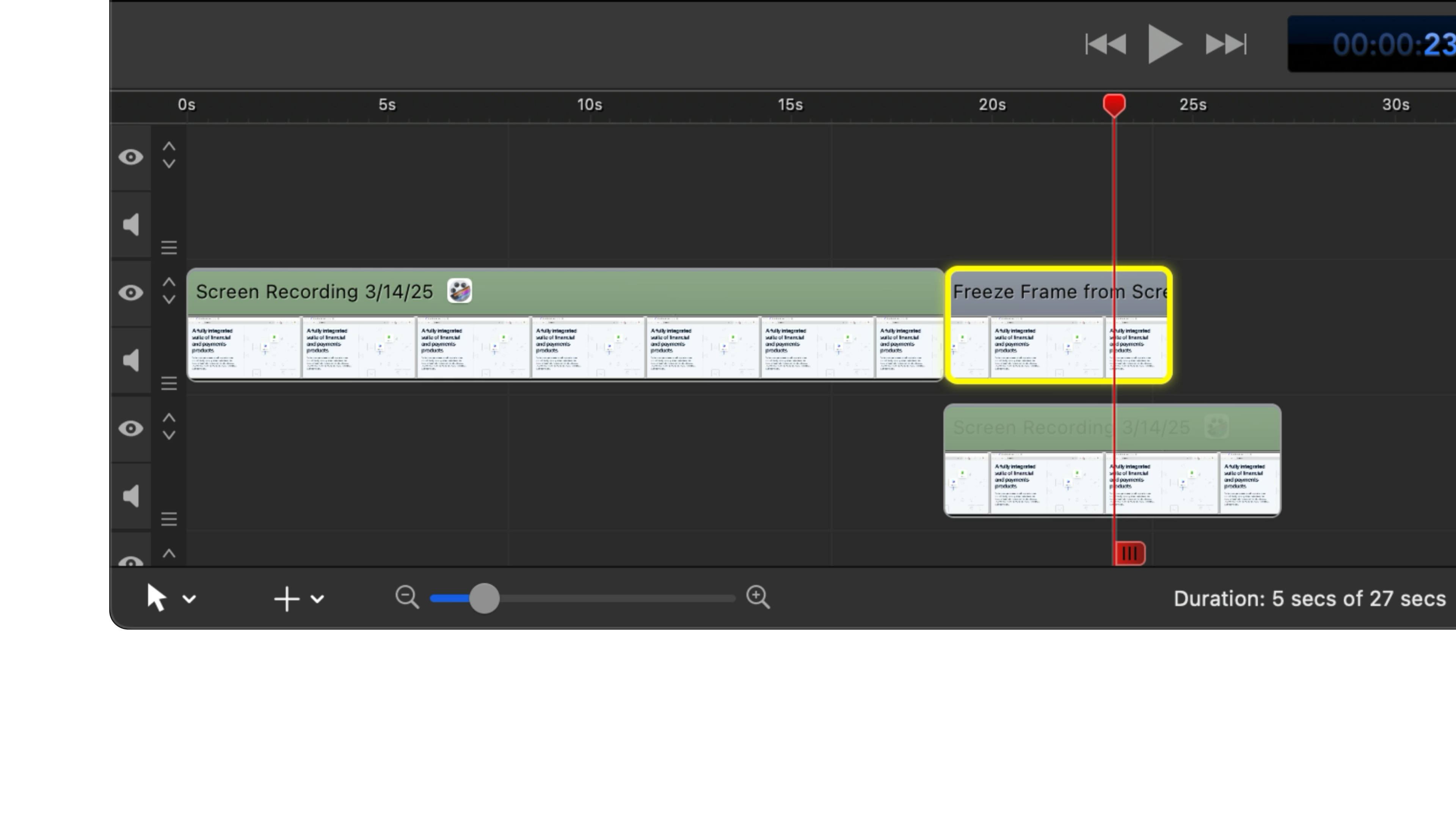
Task: Mute the Screen Recording main track audio
Action: point(131,360)
